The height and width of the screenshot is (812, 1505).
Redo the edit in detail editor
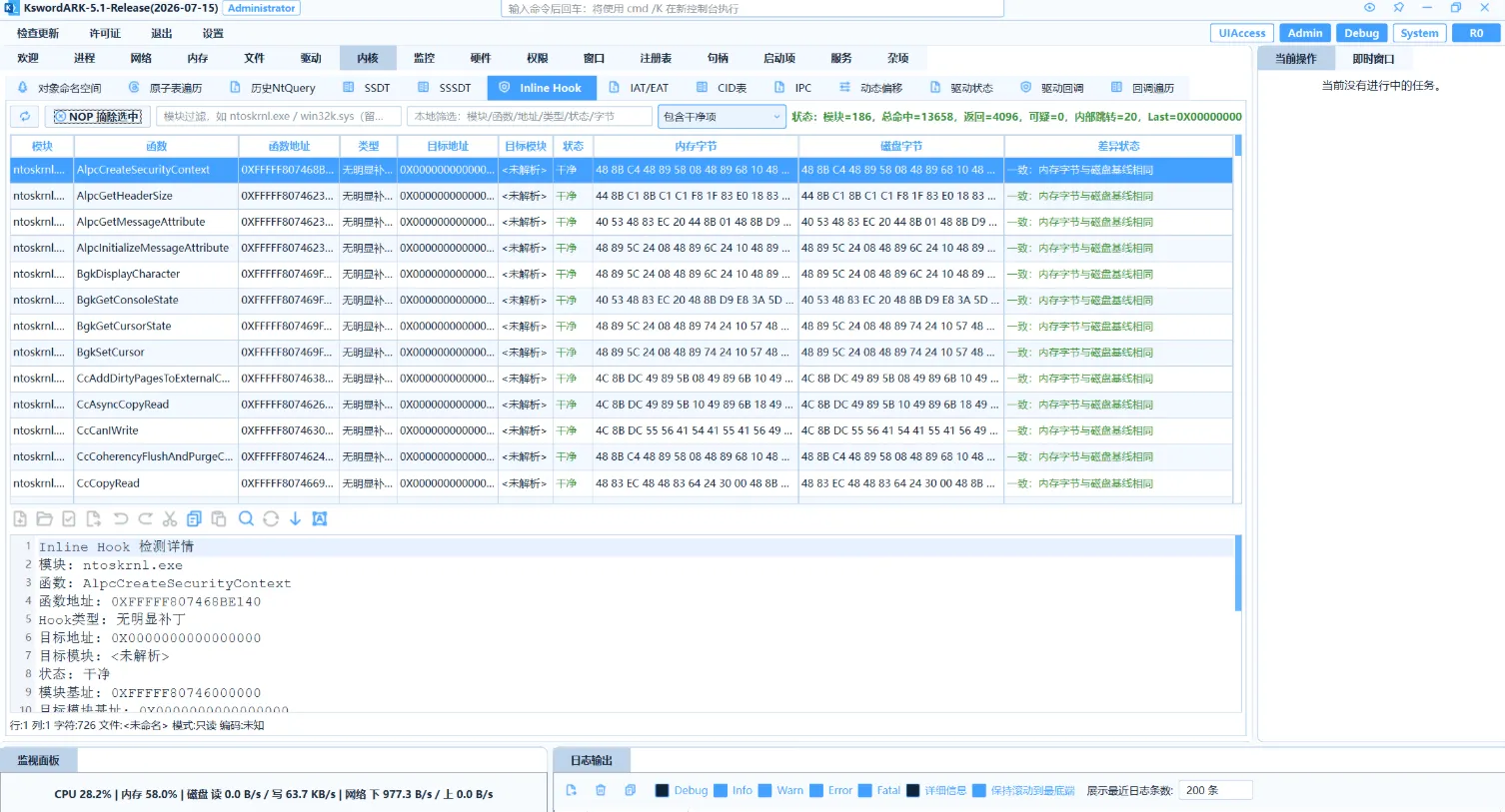pyautogui.click(x=145, y=518)
